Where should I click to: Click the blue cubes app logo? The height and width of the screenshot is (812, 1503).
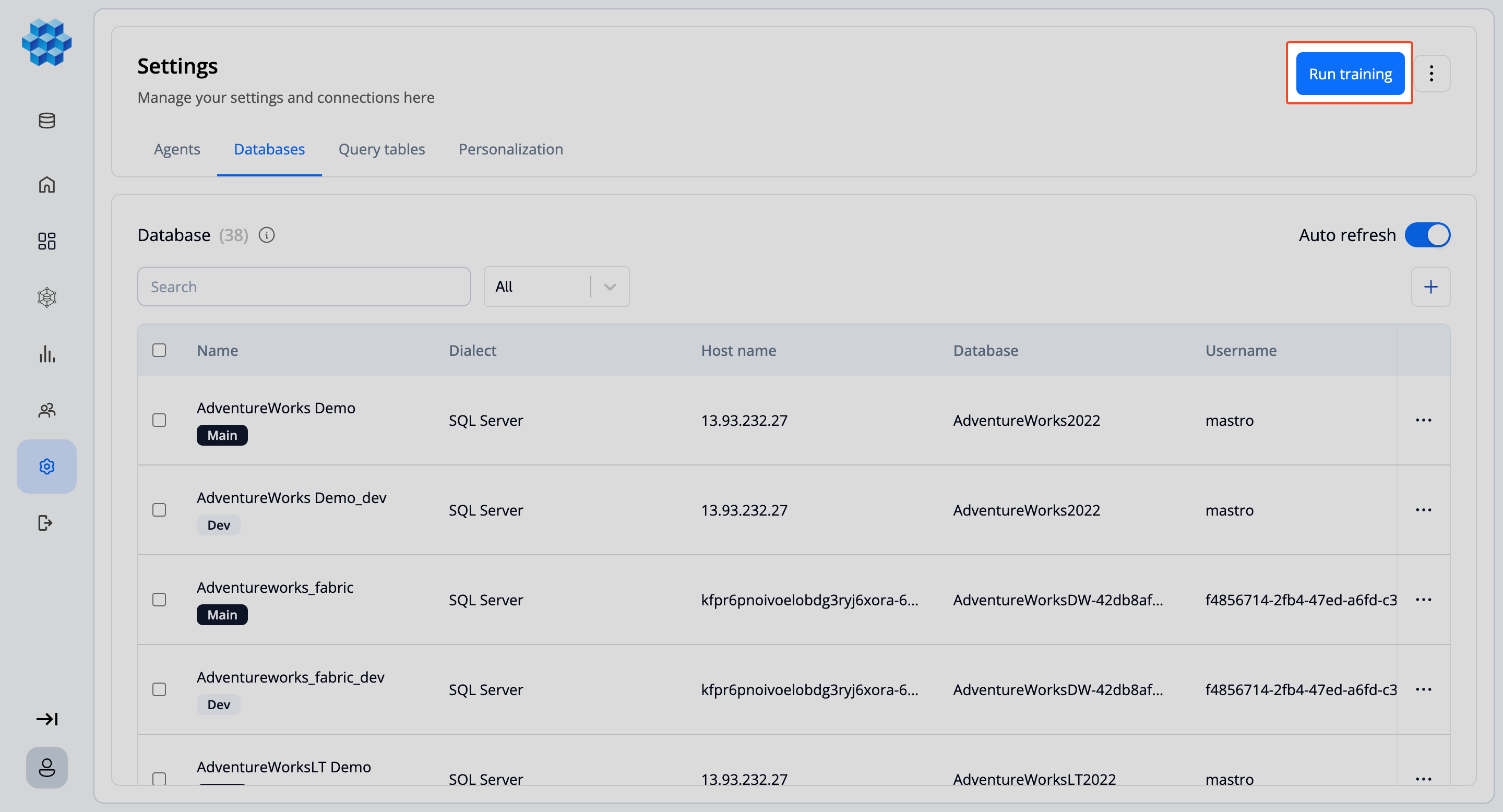tap(46, 42)
